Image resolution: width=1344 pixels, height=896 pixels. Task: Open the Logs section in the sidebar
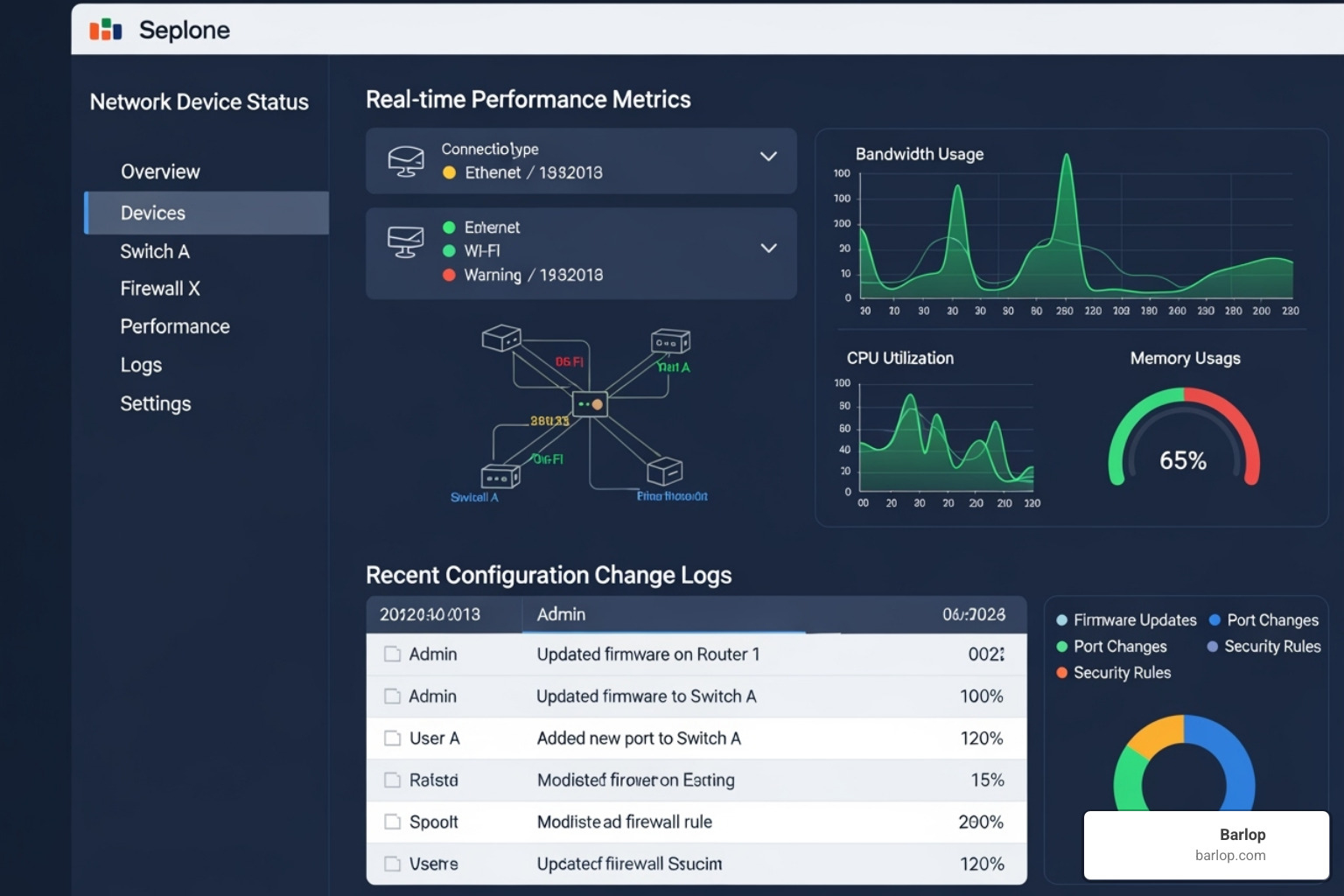click(x=141, y=365)
